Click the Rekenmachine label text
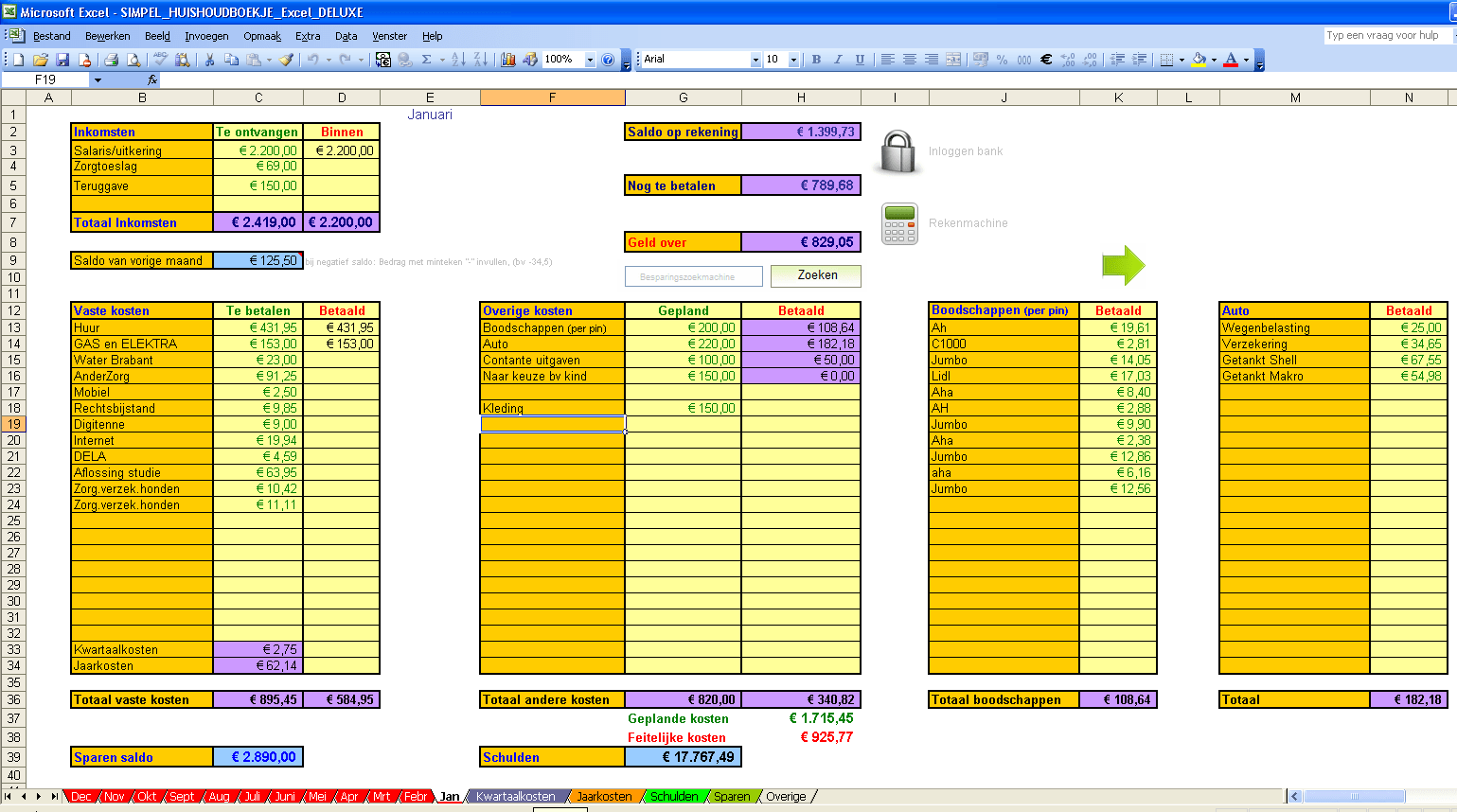This screenshot has height=812, width=1457. (x=968, y=223)
